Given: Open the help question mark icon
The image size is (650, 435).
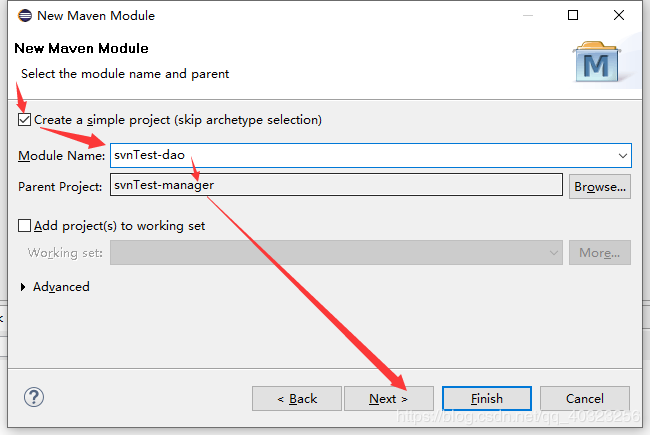Looking at the screenshot, I should [x=34, y=398].
